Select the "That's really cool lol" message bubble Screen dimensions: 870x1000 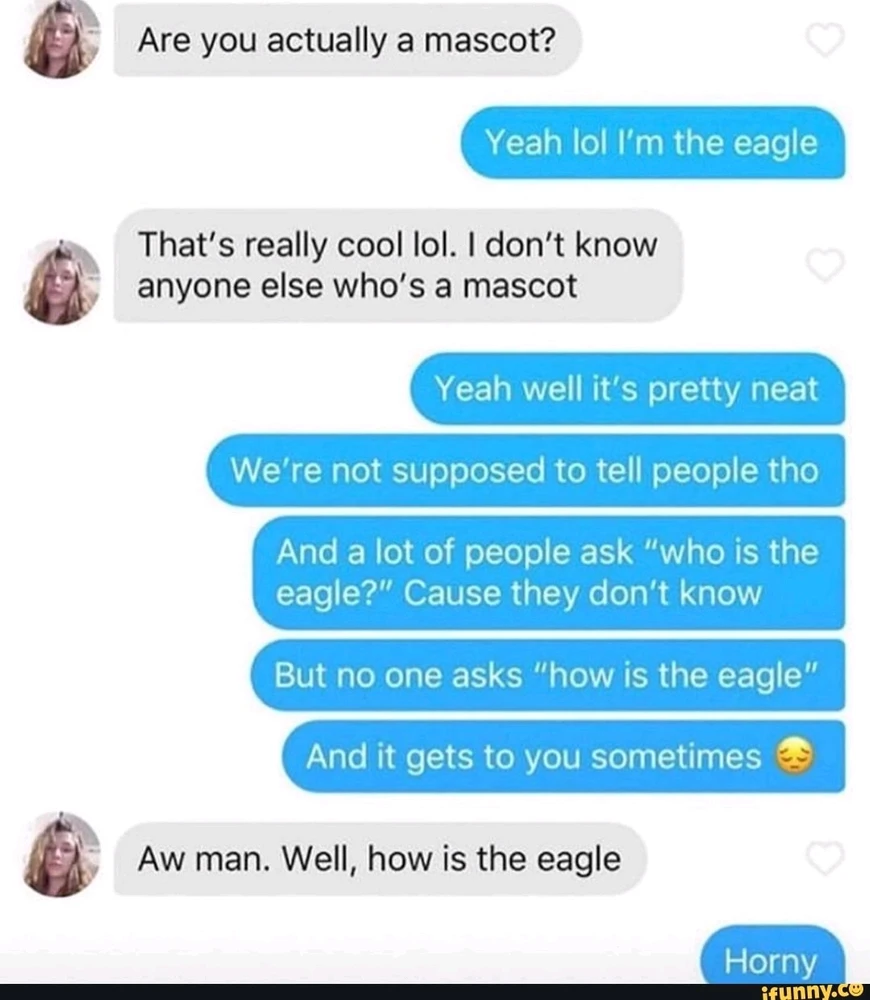(398, 265)
